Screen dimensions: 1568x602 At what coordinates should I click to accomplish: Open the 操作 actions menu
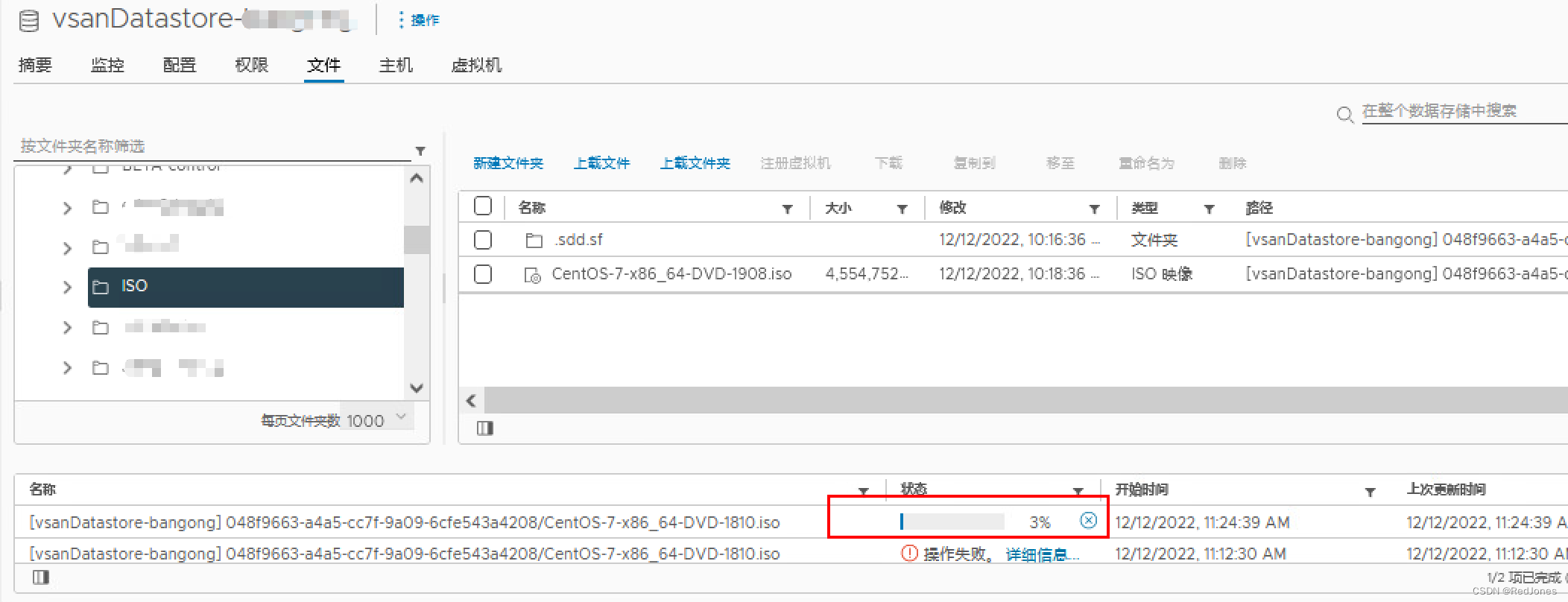click(x=419, y=20)
